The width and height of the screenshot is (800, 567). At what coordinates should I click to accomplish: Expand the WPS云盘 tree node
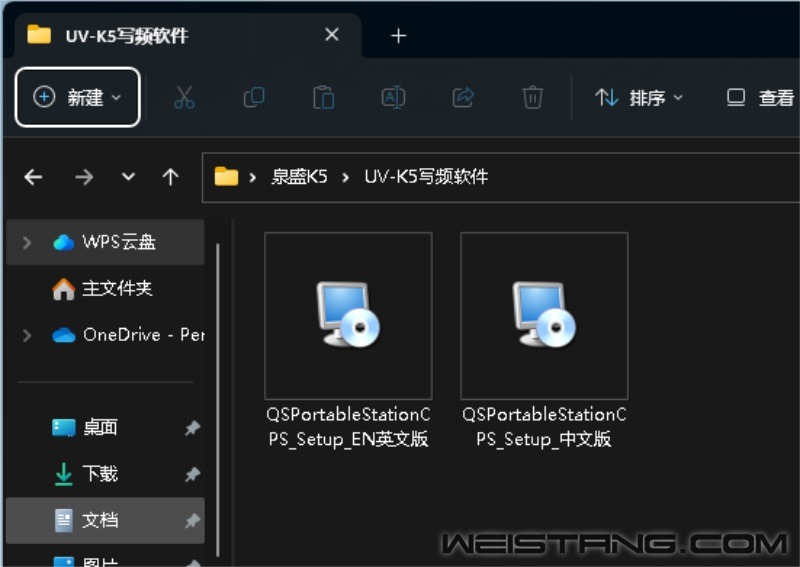(x=27, y=242)
